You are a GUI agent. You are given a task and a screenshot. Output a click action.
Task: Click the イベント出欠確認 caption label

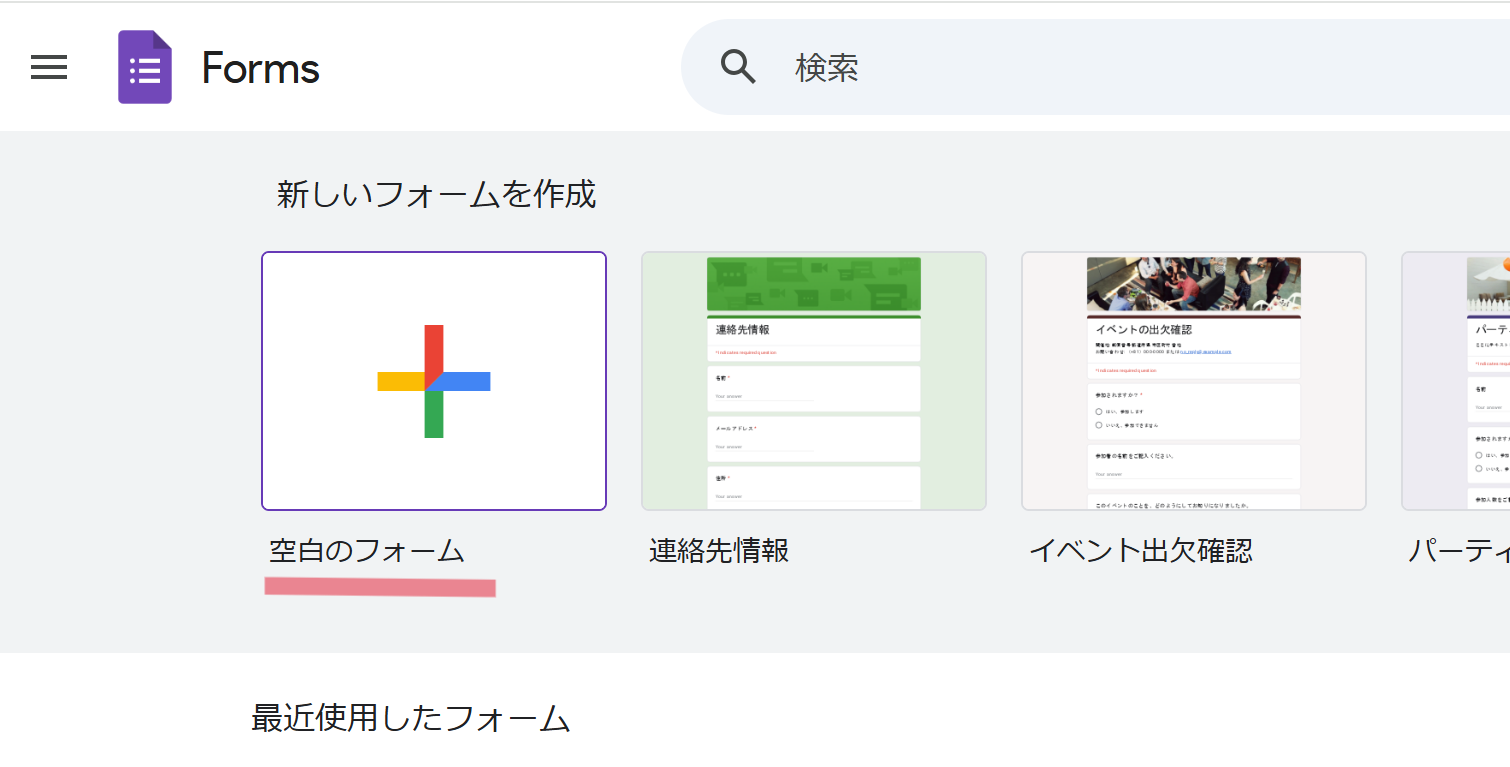coord(1140,550)
